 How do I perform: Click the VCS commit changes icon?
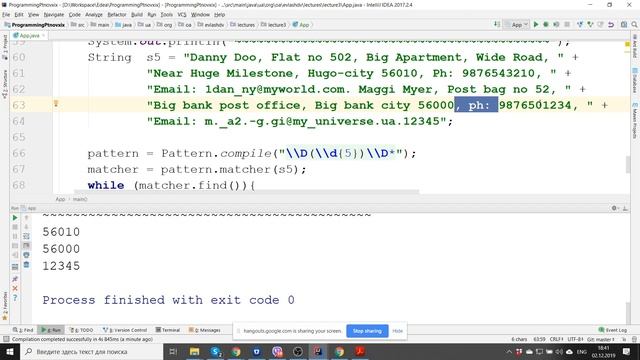point(590,24)
